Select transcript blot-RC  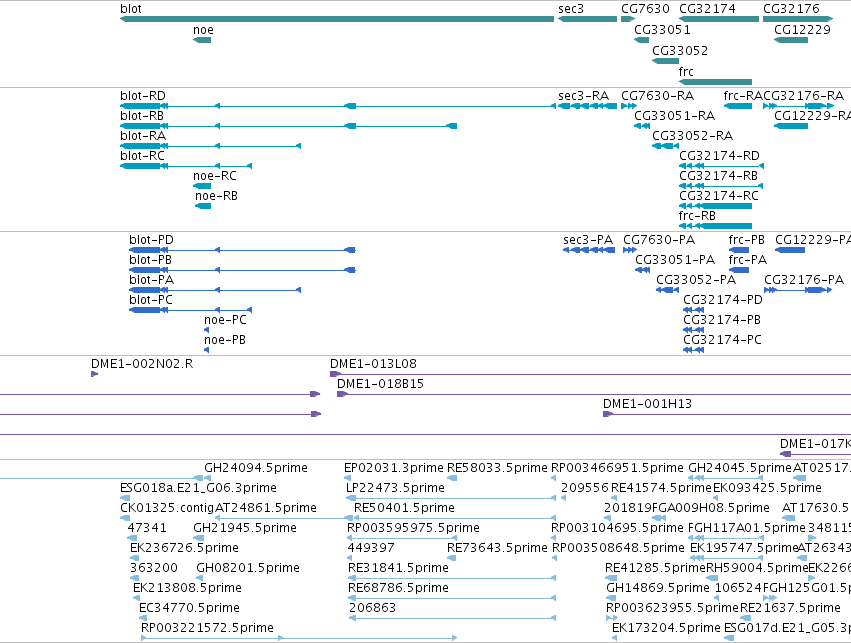tap(186, 166)
